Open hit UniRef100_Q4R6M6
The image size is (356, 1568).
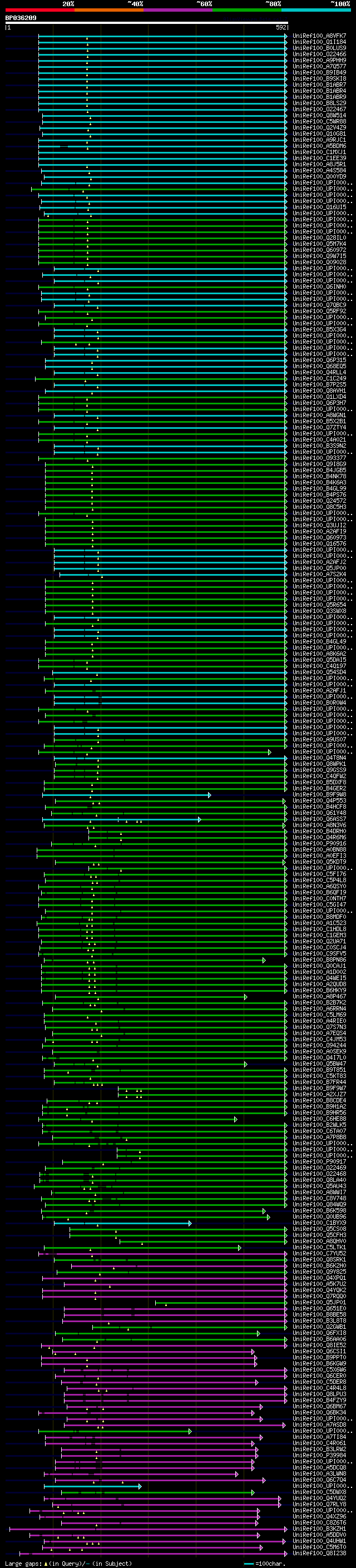(x=319, y=838)
